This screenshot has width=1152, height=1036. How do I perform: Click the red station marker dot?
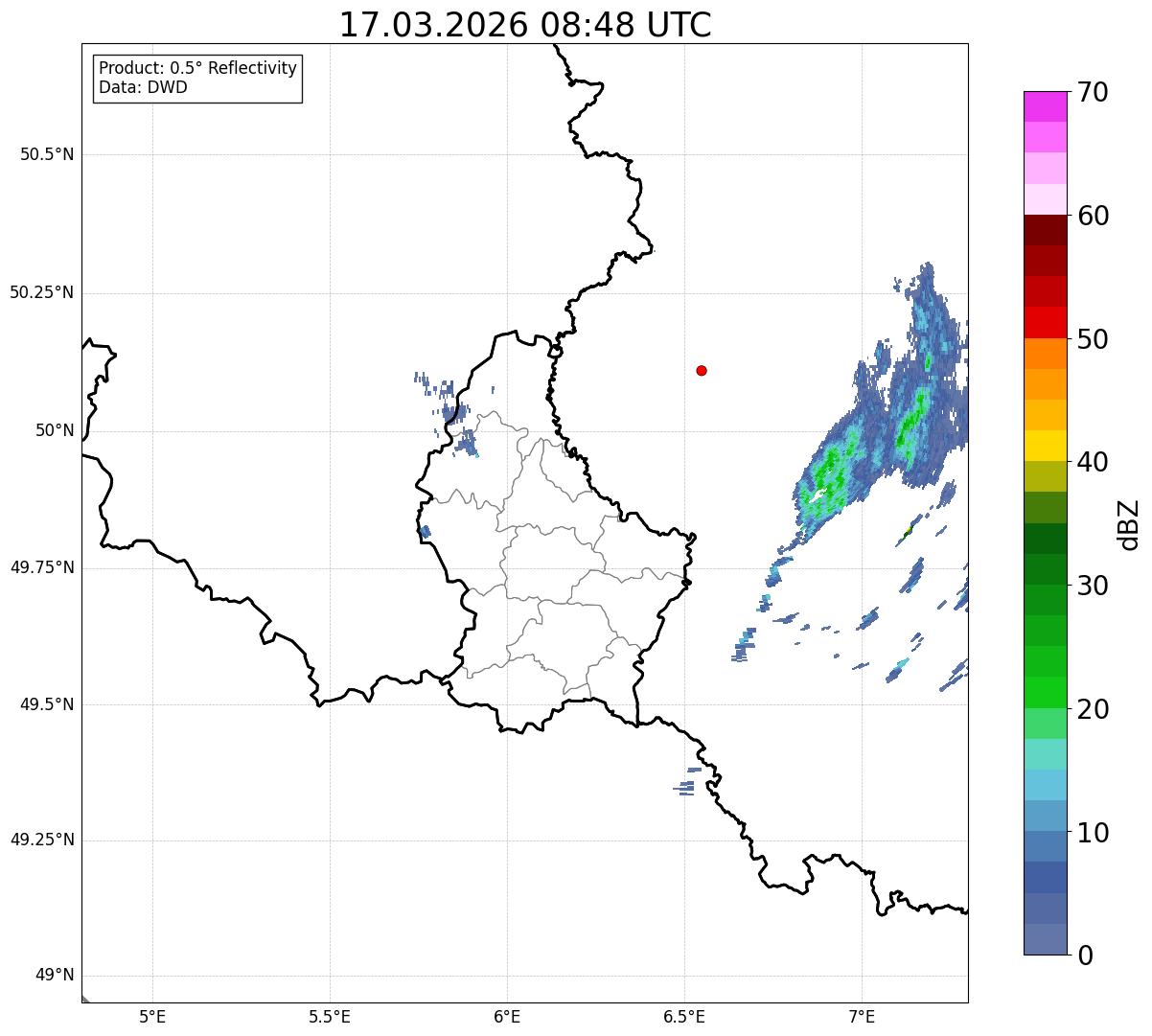click(x=702, y=370)
